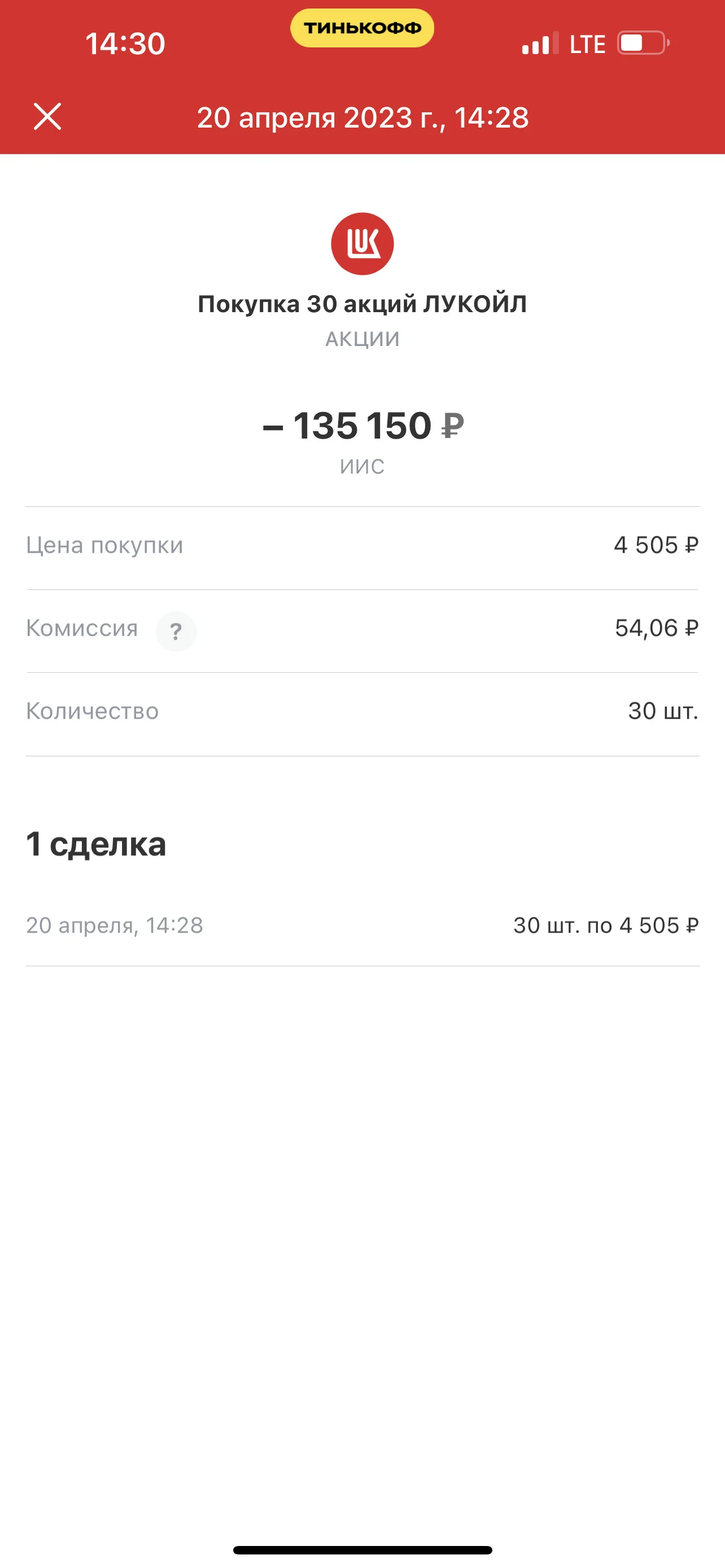This screenshot has height=1568, width=725.
Task: Tap the ИИС account label
Action: click(362, 466)
